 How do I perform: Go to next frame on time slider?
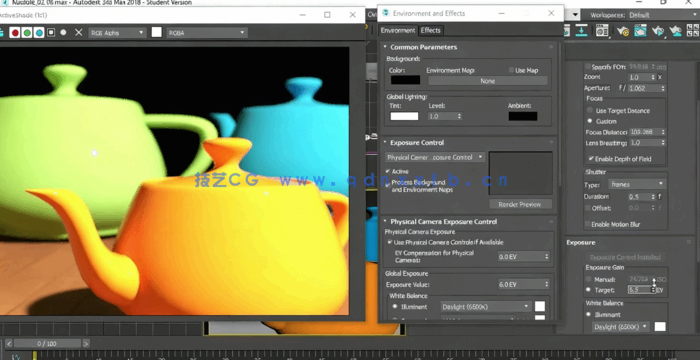(x=86, y=343)
